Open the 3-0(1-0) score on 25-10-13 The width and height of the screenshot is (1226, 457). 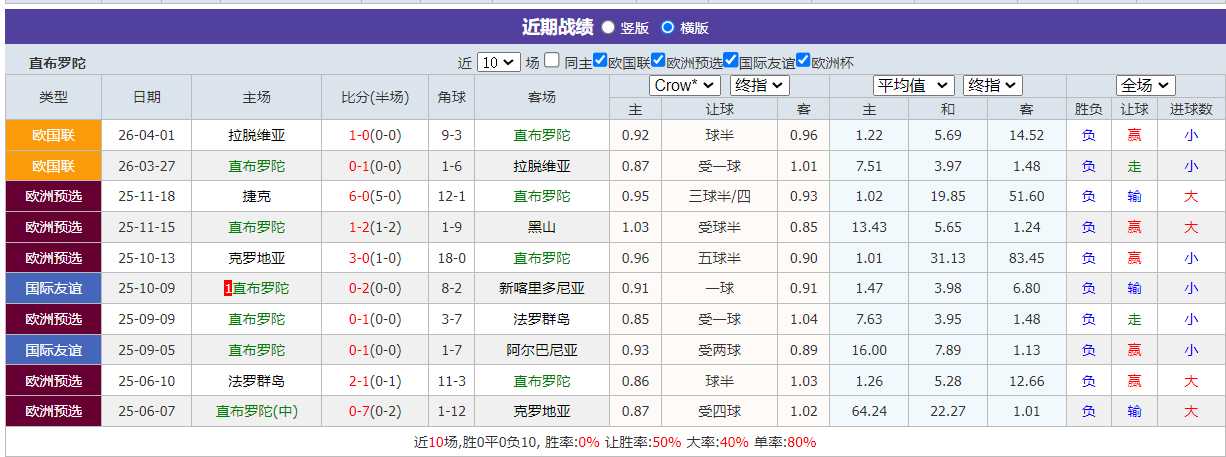point(375,258)
